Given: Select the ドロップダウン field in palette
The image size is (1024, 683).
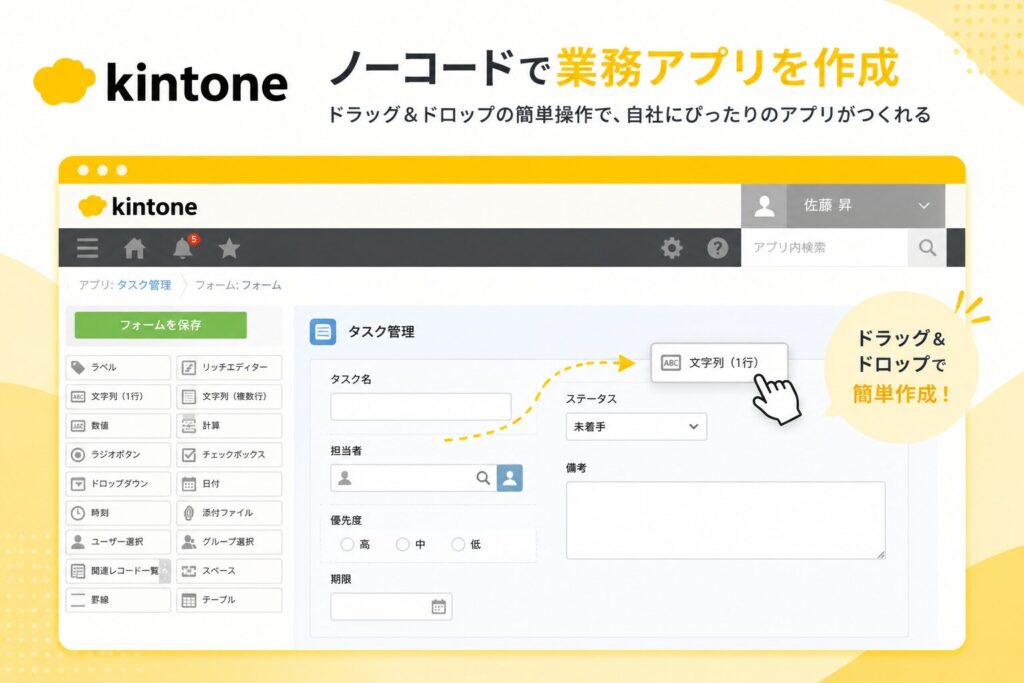Looking at the screenshot, I should tap(118, 484).
